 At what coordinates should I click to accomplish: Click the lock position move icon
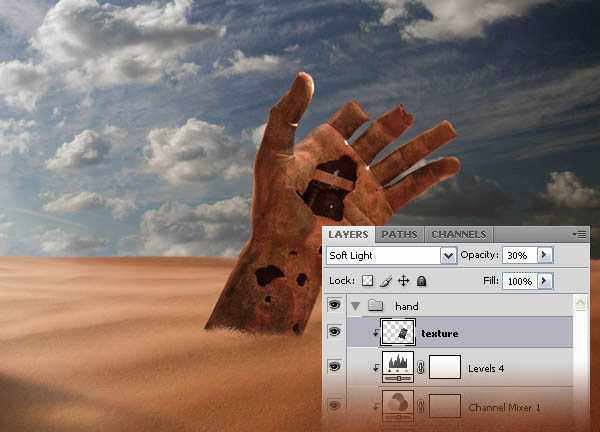point(403,281)
